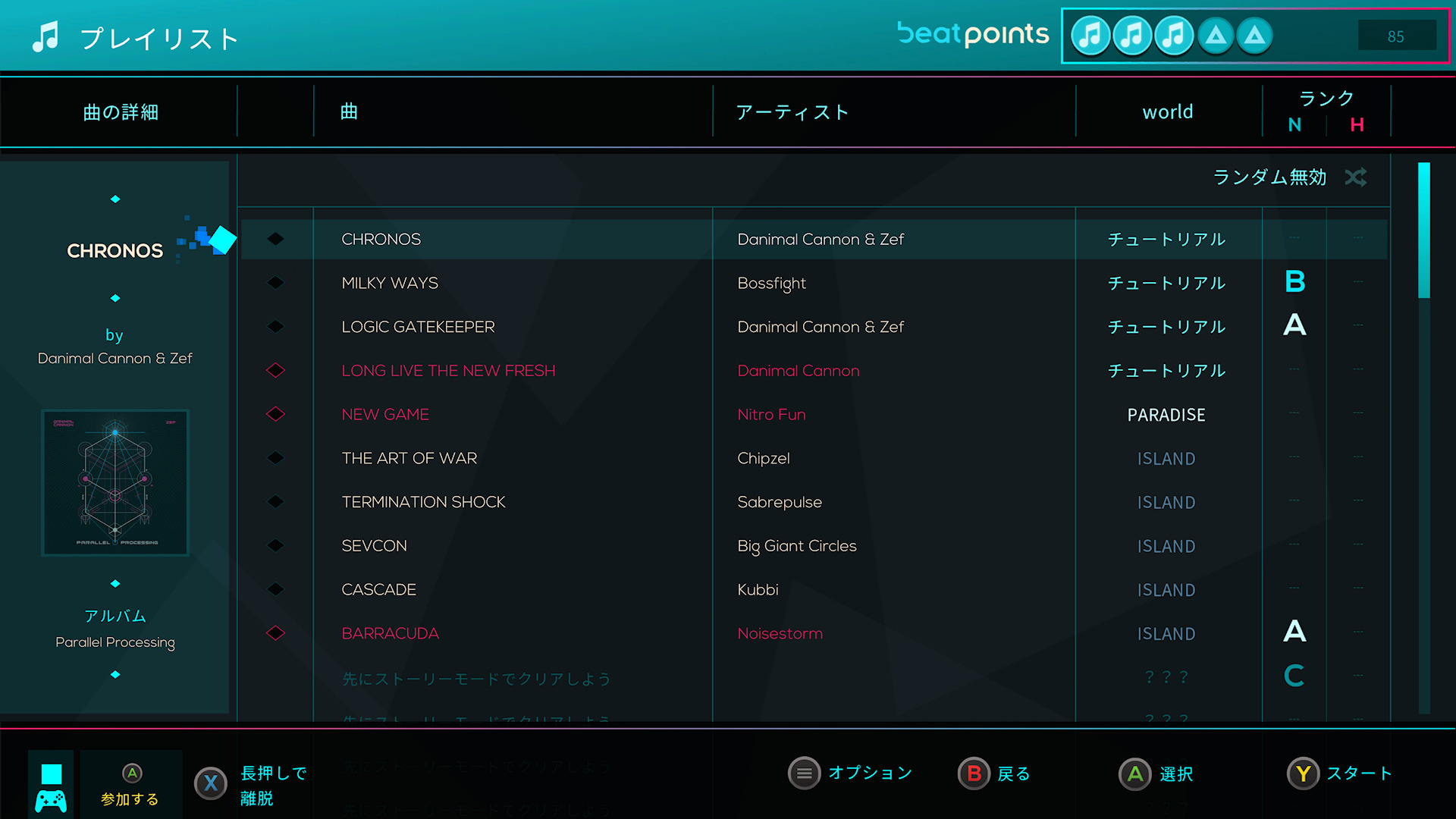Toggle diamond marker for BARRACUDA song
Screen dimensions: 1456x819
(275, 633)
